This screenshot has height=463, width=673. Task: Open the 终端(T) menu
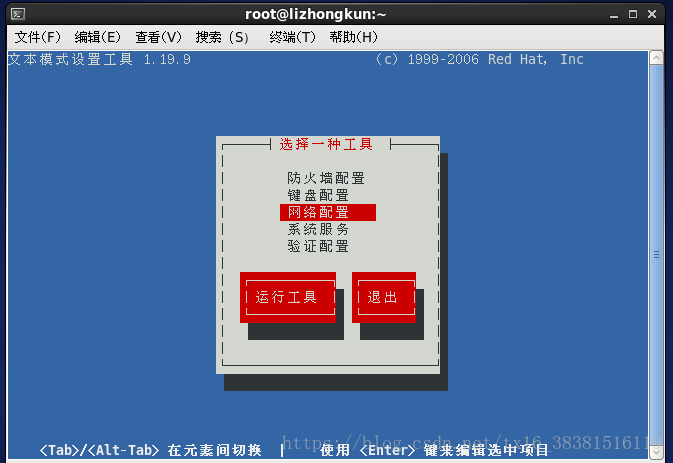(292, 37)
